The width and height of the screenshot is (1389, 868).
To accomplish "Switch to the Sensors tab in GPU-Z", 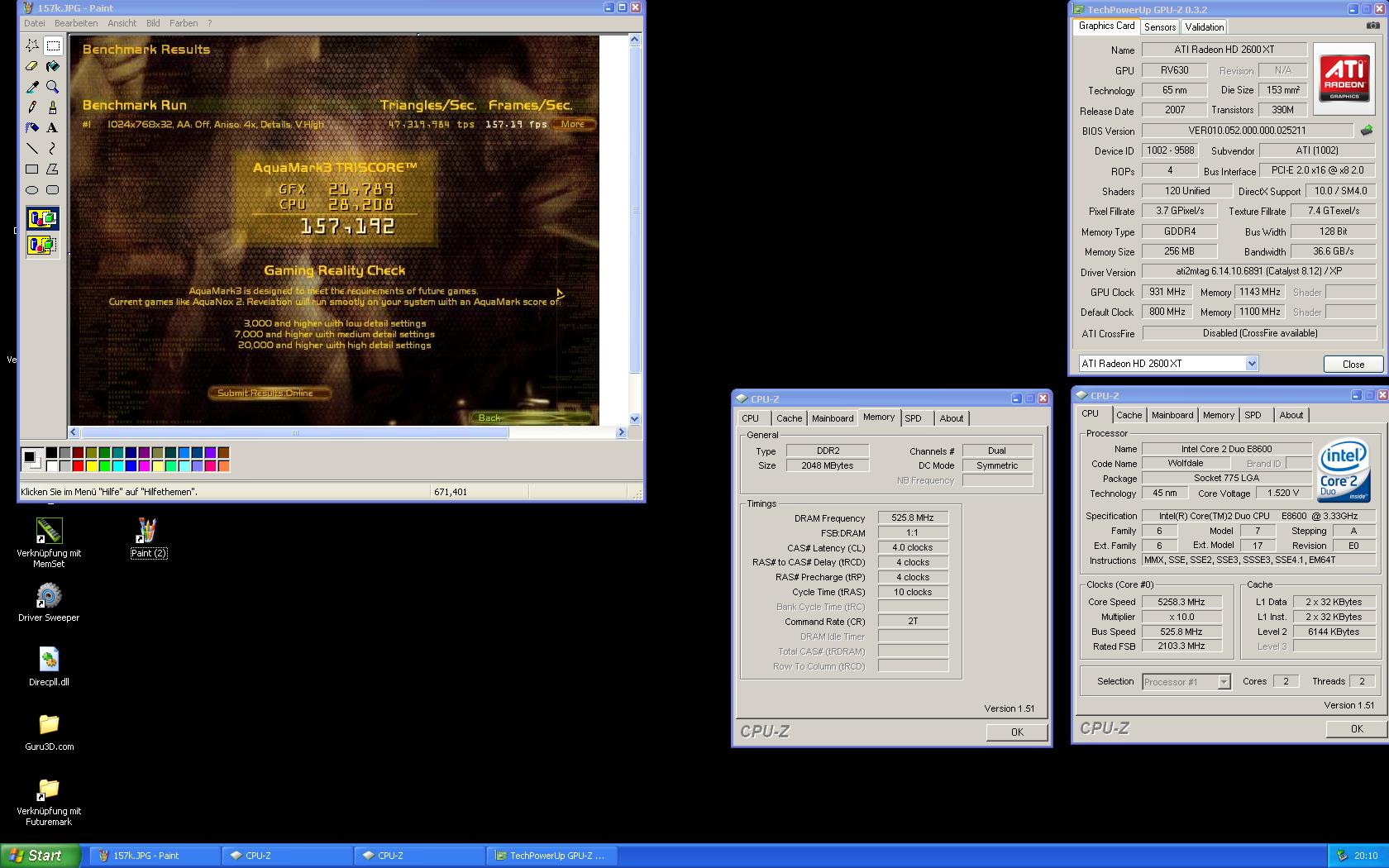I will 1160,27.
